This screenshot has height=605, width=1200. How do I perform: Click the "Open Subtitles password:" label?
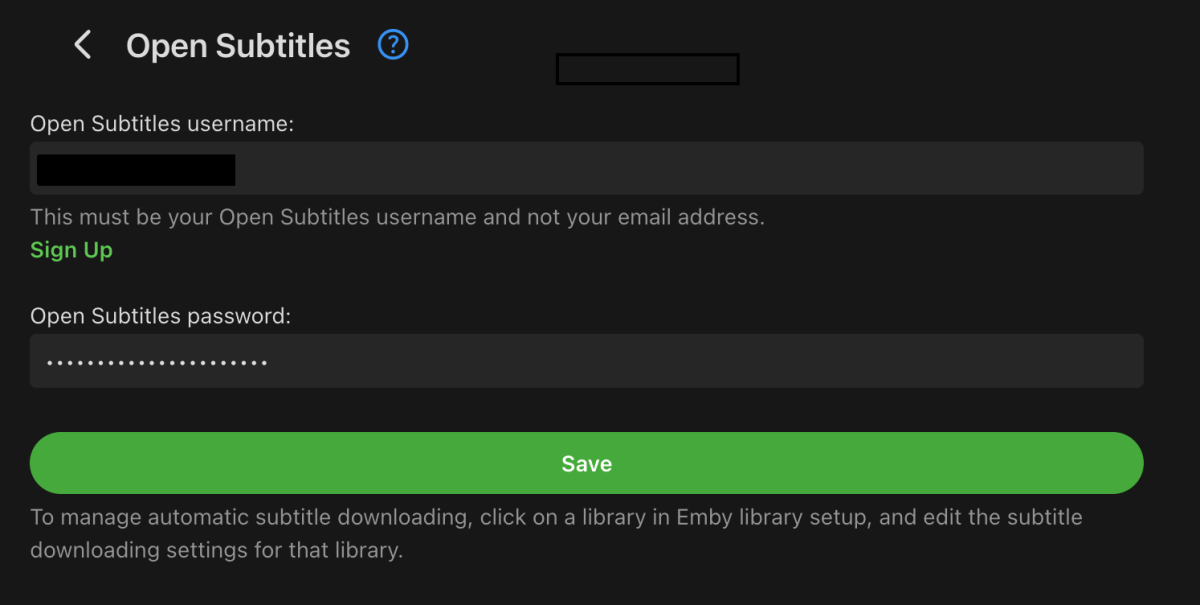(x=160, y=316)
